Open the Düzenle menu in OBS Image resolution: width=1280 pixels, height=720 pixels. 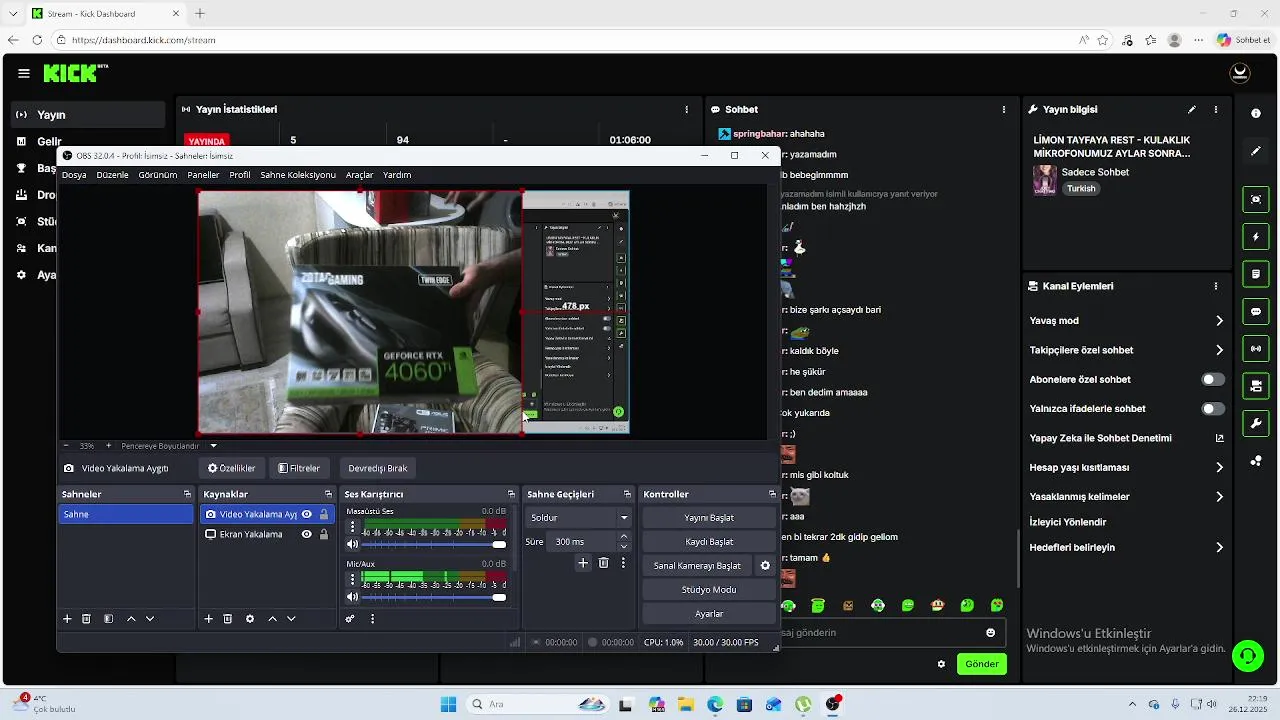[x=112, y=175]
